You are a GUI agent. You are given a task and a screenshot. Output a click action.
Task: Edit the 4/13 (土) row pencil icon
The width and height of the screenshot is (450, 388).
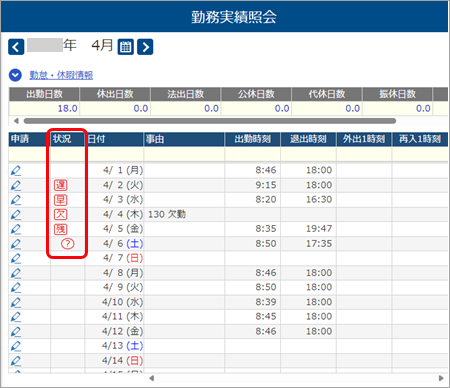pyautogui.click(x=16, y=346)
